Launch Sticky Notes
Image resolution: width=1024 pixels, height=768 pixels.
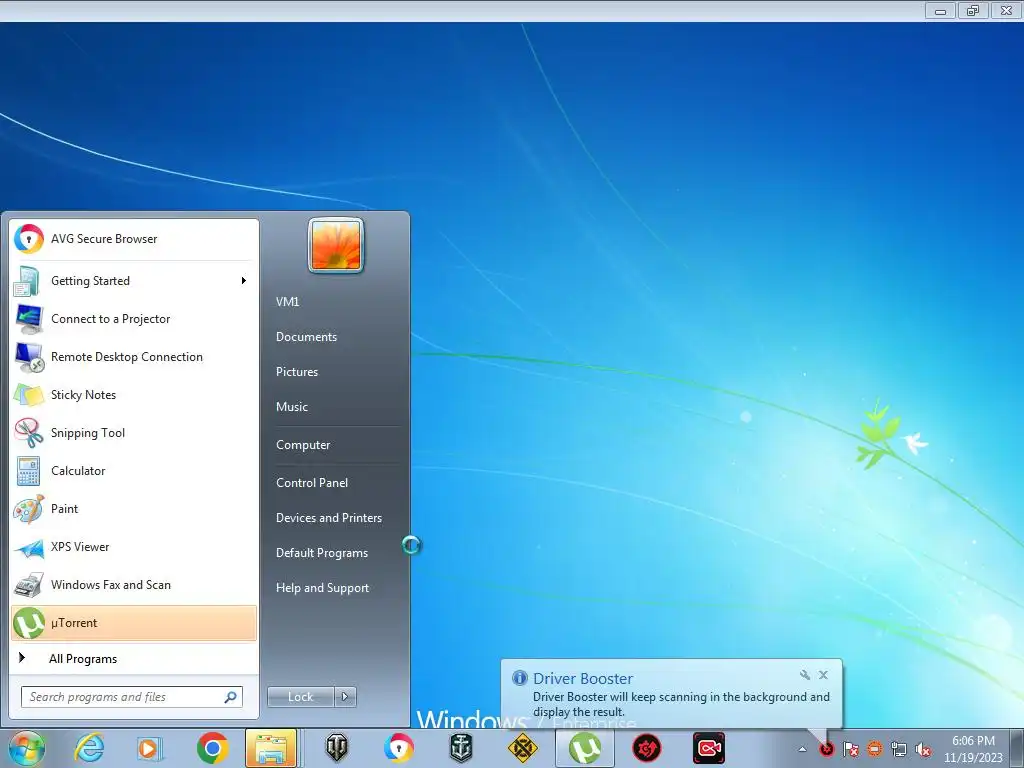click(134, 394)
